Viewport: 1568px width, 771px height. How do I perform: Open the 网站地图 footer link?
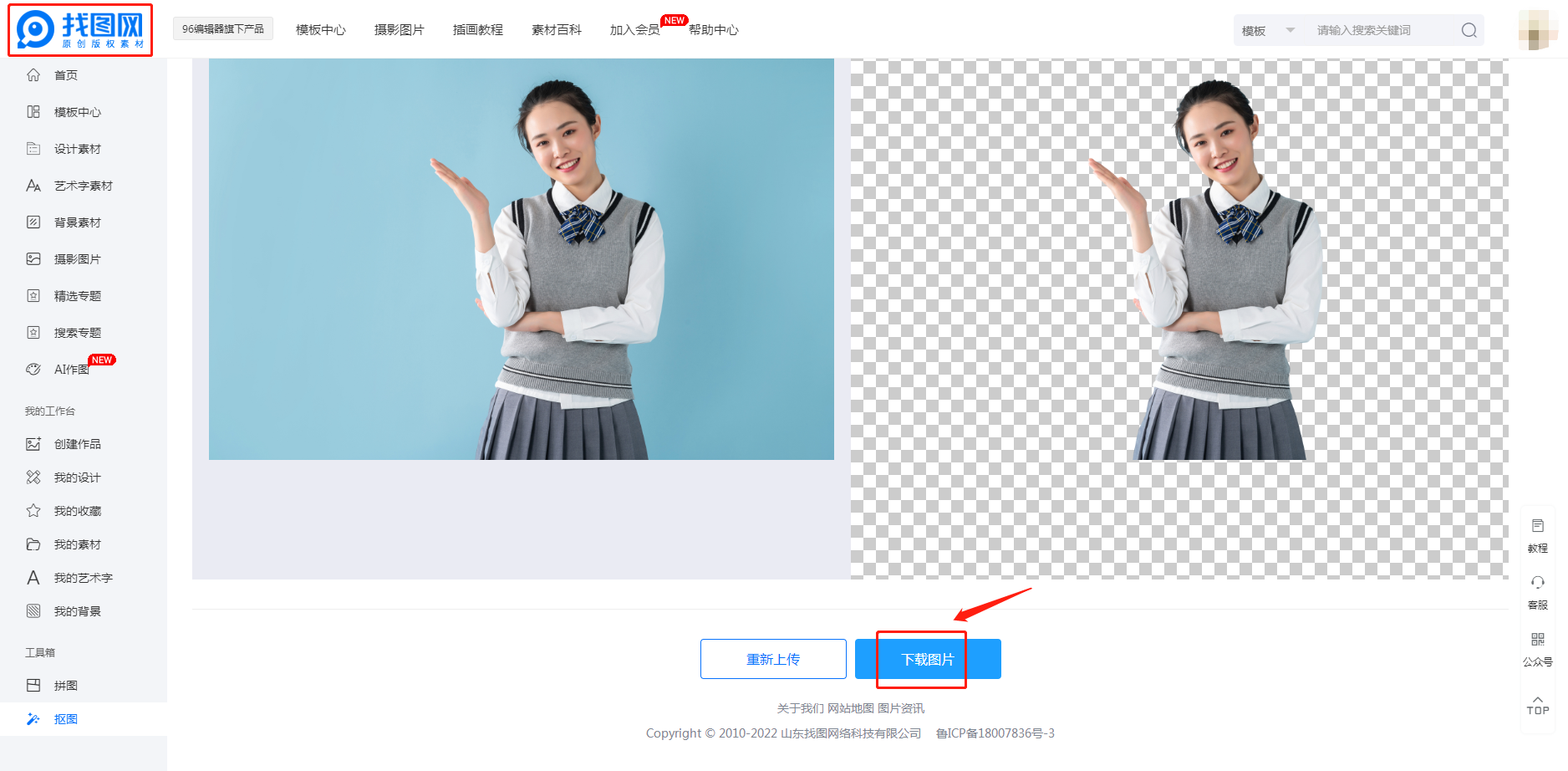pos(851,708)
